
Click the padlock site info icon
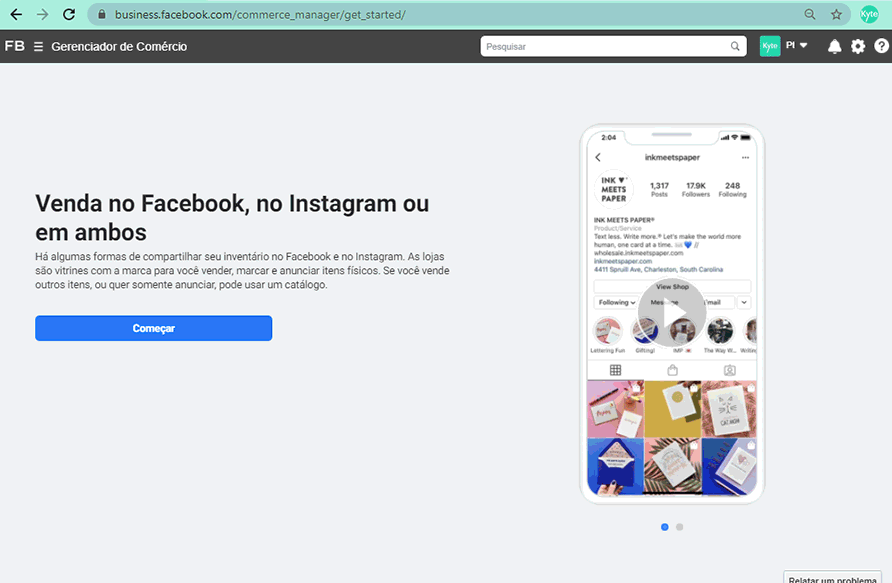(102, 14)
